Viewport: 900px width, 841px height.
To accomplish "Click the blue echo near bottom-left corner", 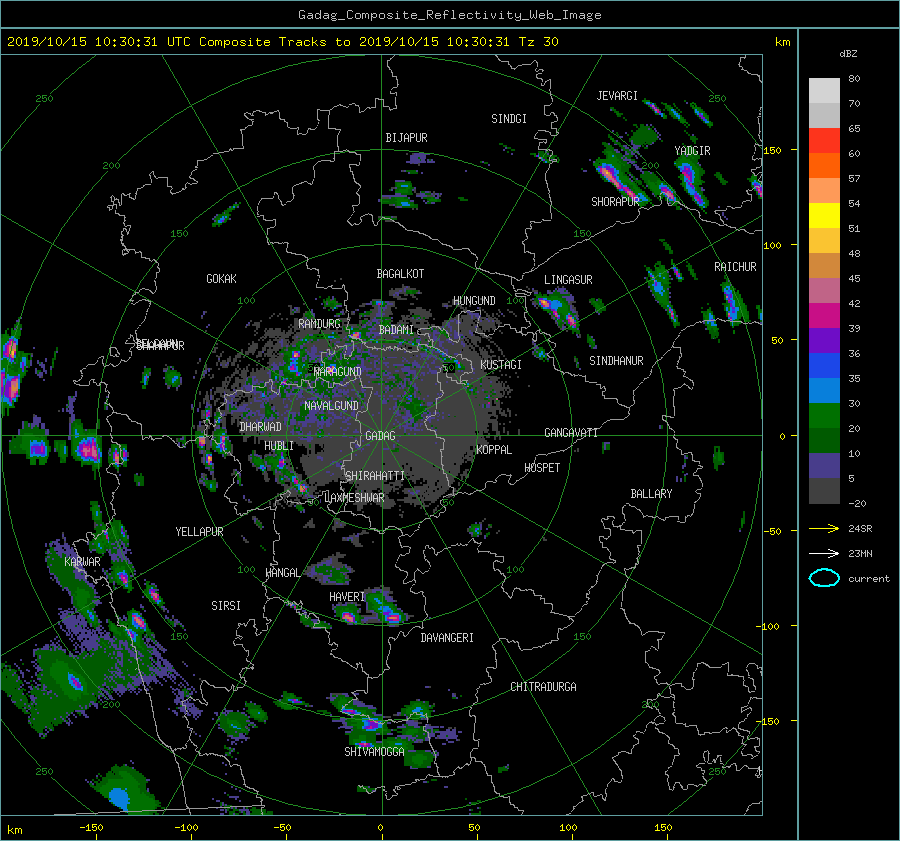I will click(119, 797).
